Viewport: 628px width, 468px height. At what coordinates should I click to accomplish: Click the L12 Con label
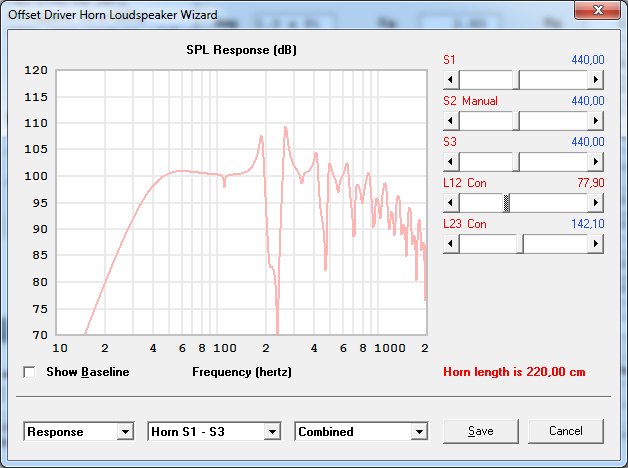tap(465, 183)
